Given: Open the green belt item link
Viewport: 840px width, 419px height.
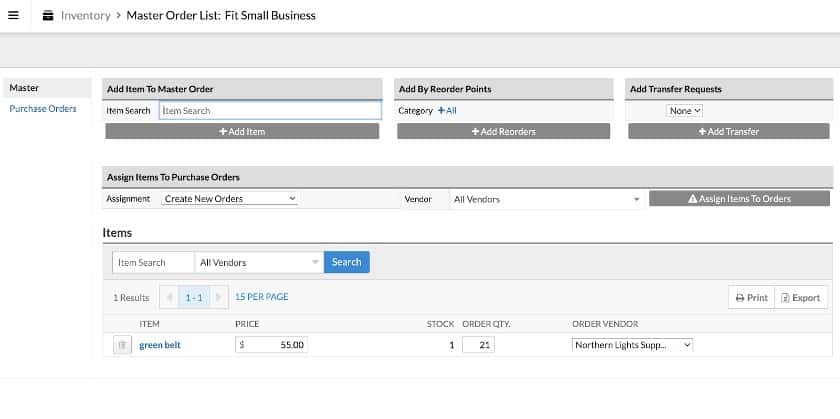Looking at the screenshot, I should [x=160, y=345].
